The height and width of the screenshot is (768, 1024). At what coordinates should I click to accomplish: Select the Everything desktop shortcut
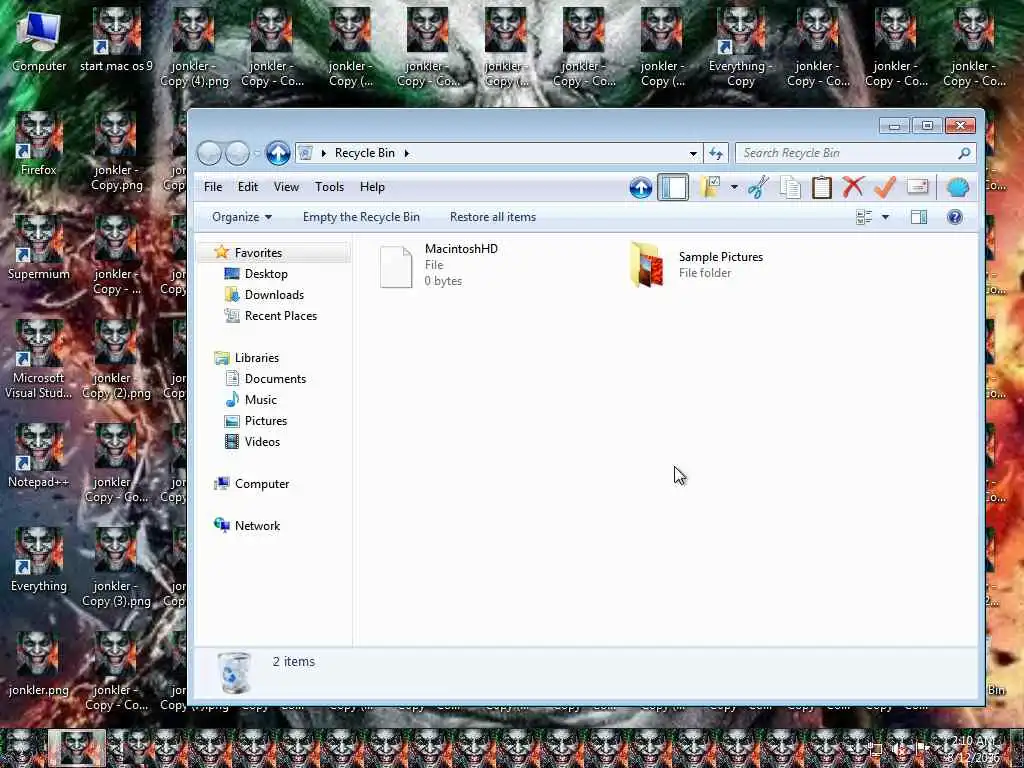coord(39,561)
